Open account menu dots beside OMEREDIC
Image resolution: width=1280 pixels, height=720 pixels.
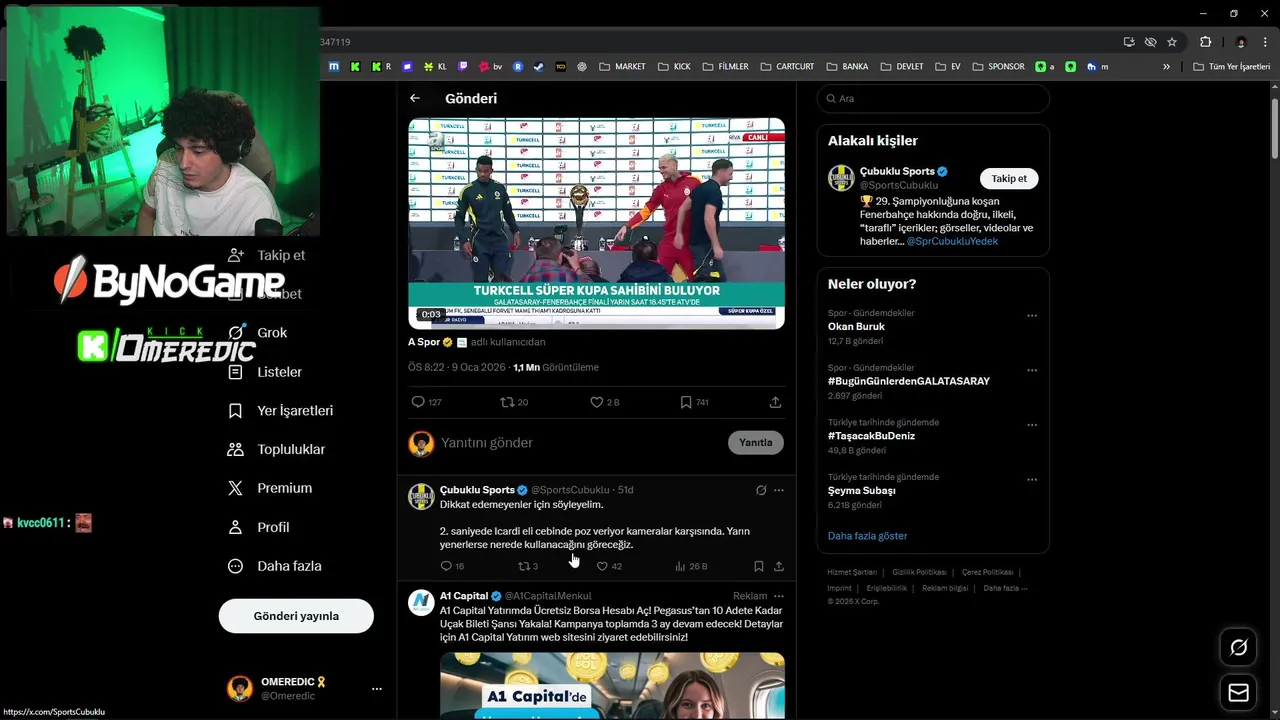pos(377,689)
